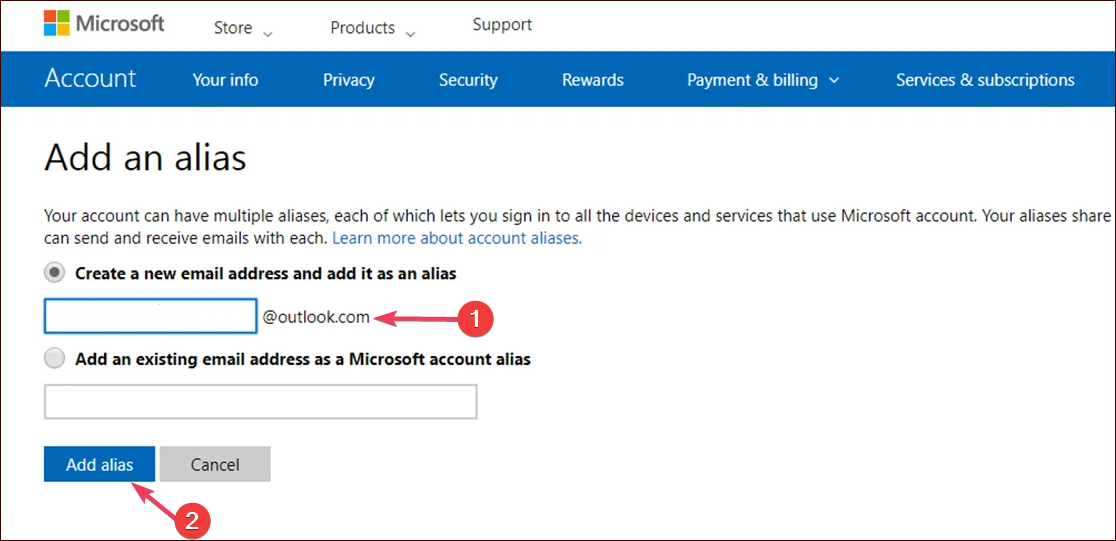Open the Support menu item

point(502,24)
